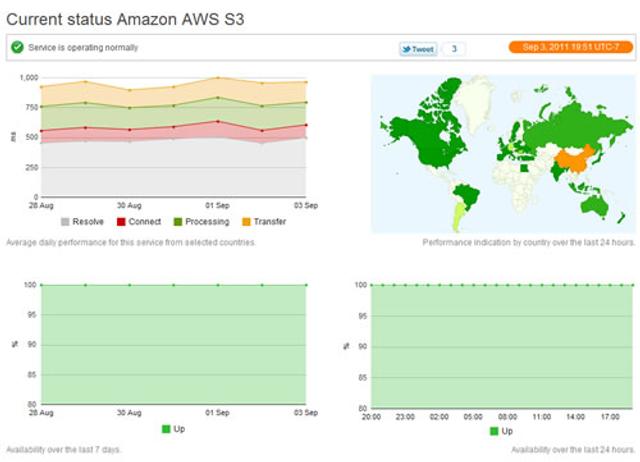Toggle the Resolve legend series
This screenshot has width=640, height=462.
[82, 221]
